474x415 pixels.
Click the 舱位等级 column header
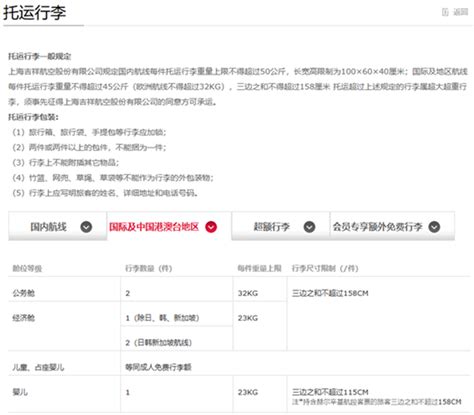27,268
